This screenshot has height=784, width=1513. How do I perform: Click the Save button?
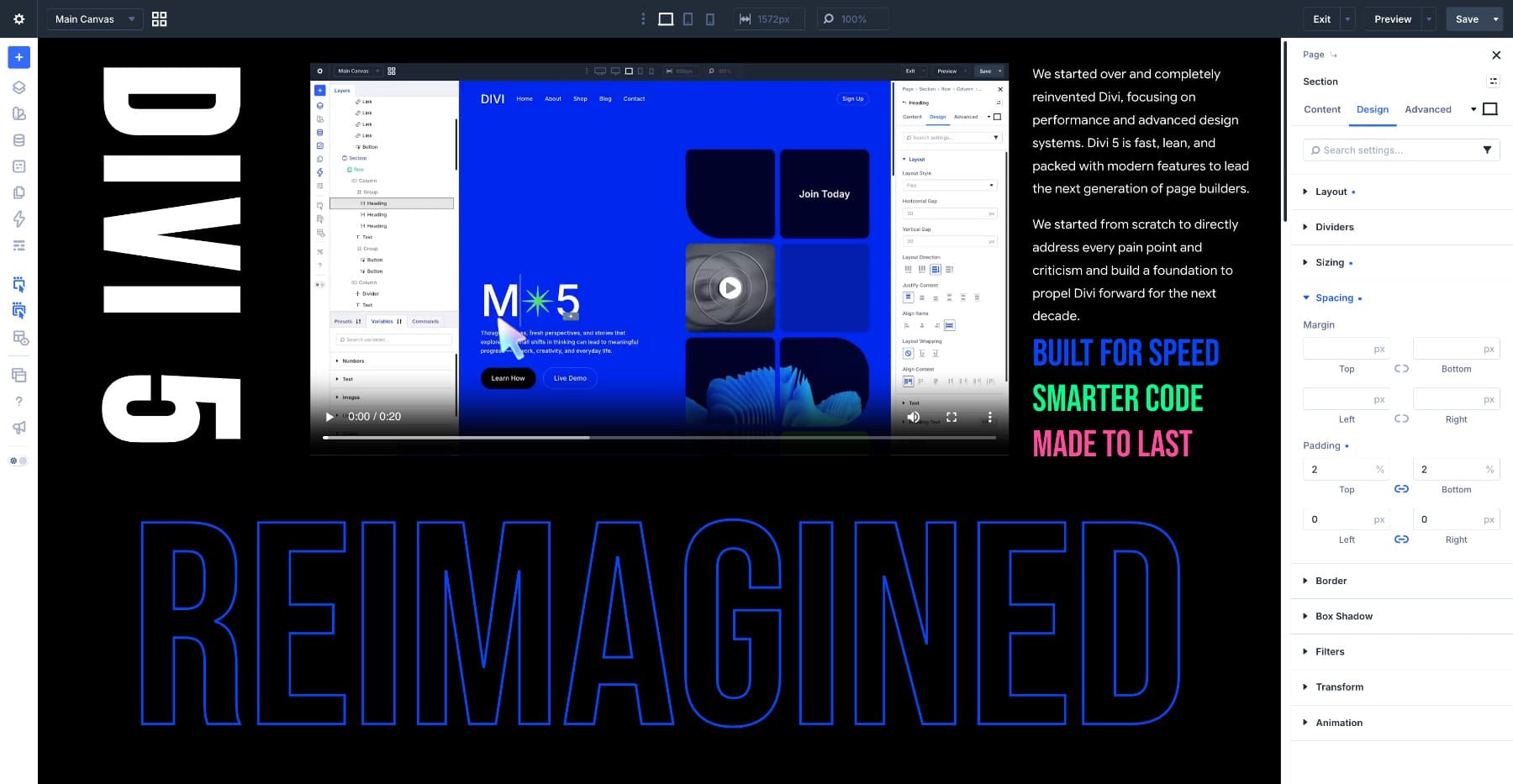(x=1467, y=18)
